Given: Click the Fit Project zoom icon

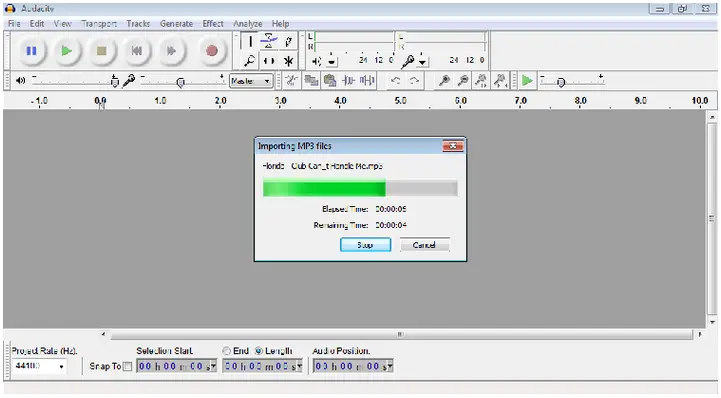Looking at the screenshot, I should pyautogui.click(x=500, y=81).
